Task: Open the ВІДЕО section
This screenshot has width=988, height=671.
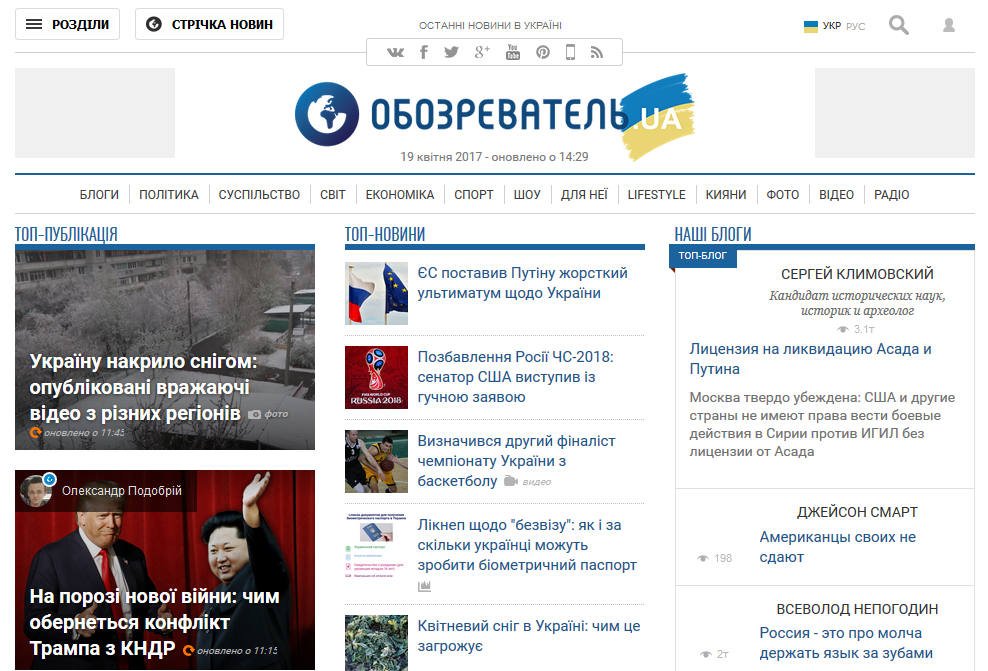Action: tap(836, 195)
